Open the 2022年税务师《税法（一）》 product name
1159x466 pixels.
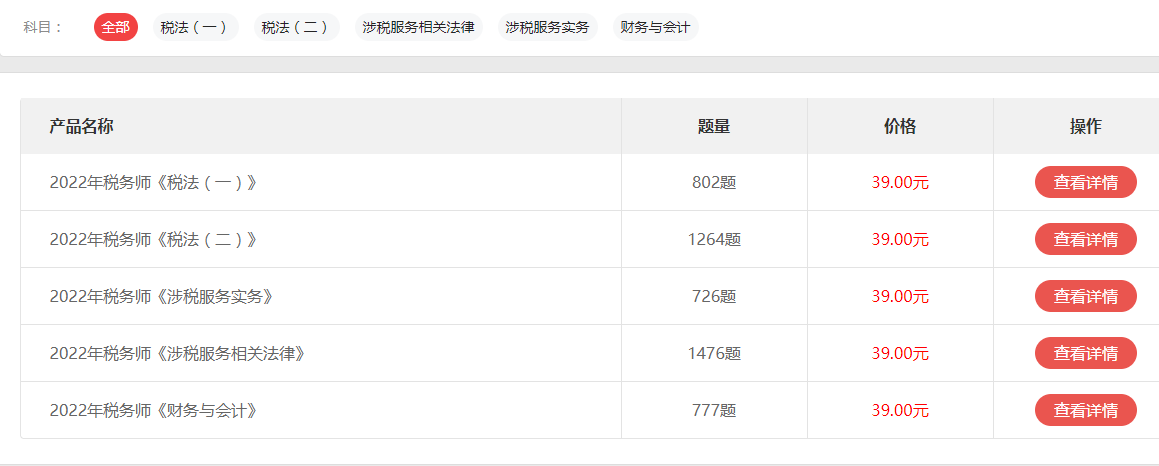154,182
